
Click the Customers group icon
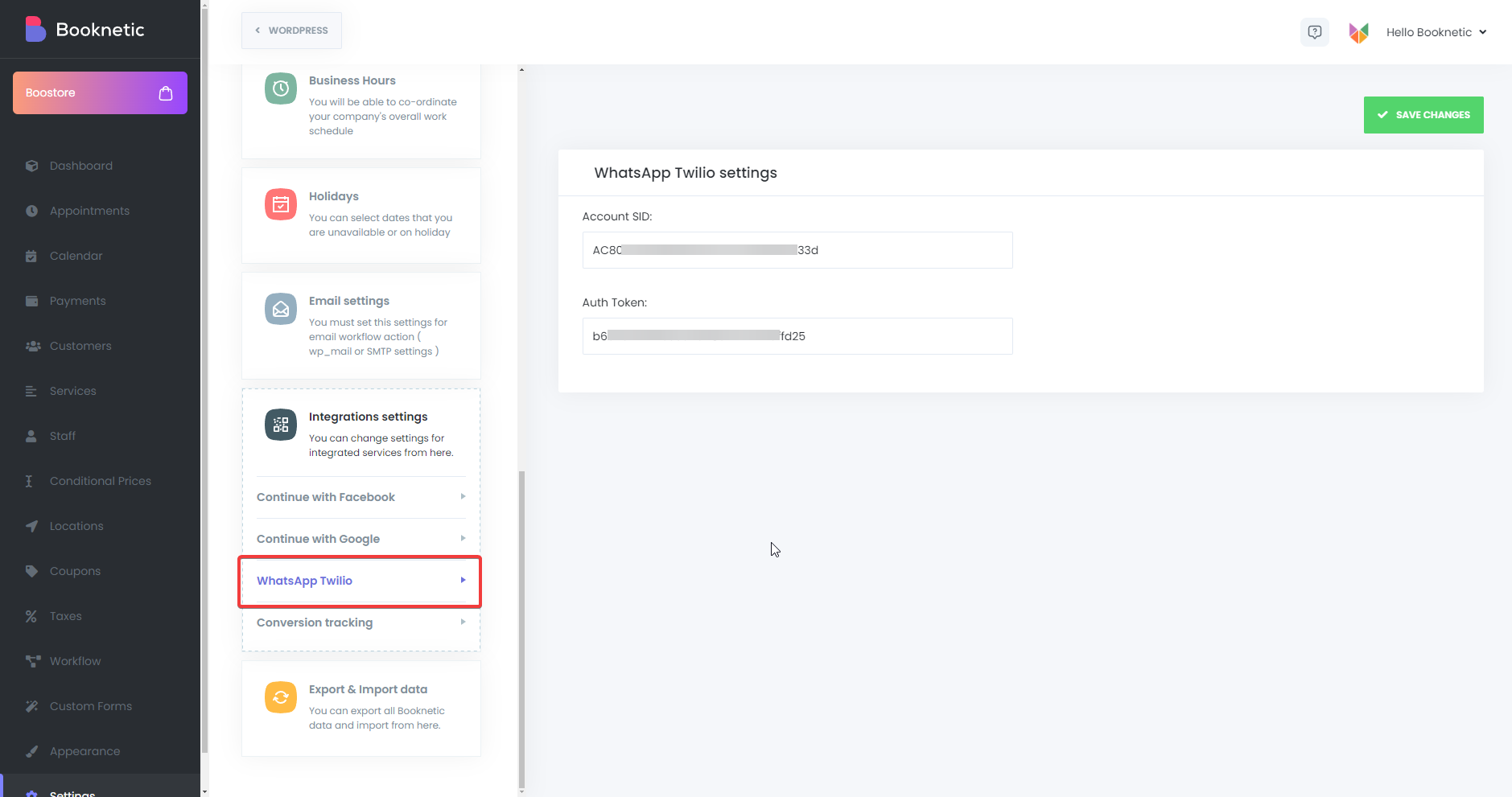pos(33,346)
